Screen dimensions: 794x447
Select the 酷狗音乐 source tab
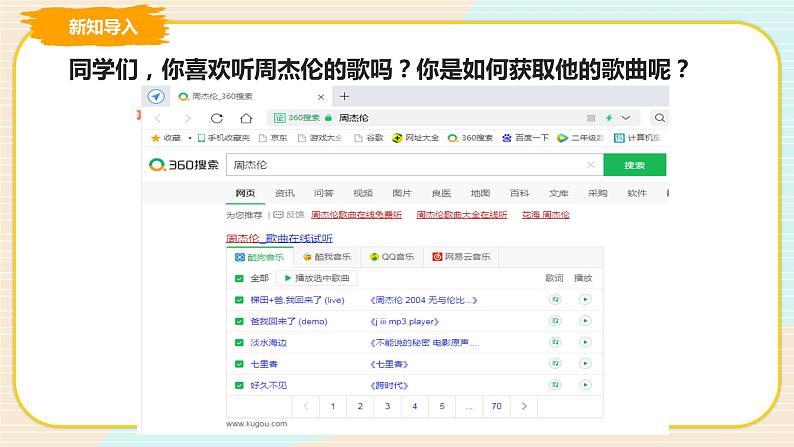coord(259,257)
